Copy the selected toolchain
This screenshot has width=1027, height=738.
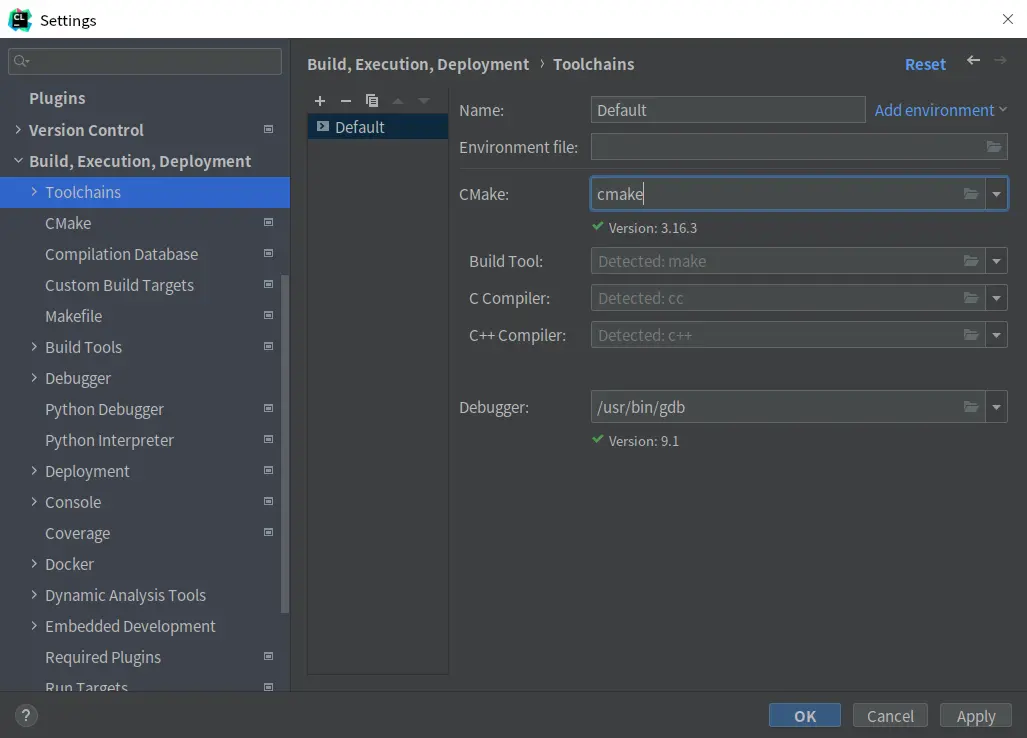tap(372, 101)
